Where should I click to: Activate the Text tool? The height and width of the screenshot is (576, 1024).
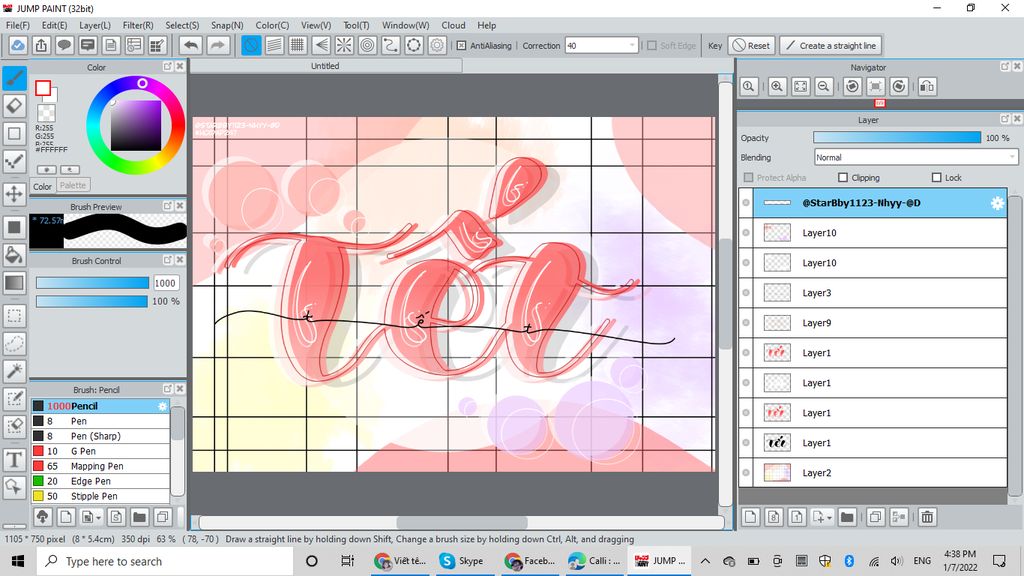coord(14,459)
